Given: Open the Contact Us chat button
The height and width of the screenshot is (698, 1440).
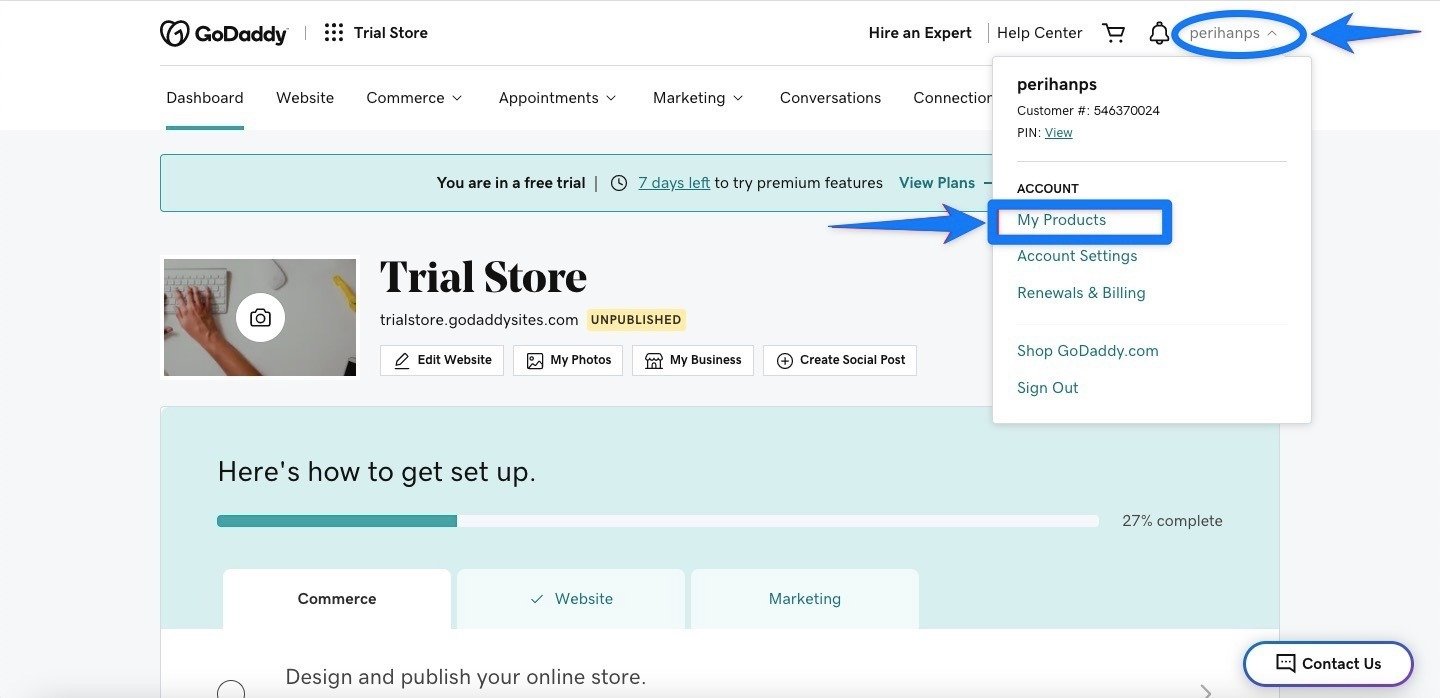Looking at the screenshot, I should coord(1328,663).
